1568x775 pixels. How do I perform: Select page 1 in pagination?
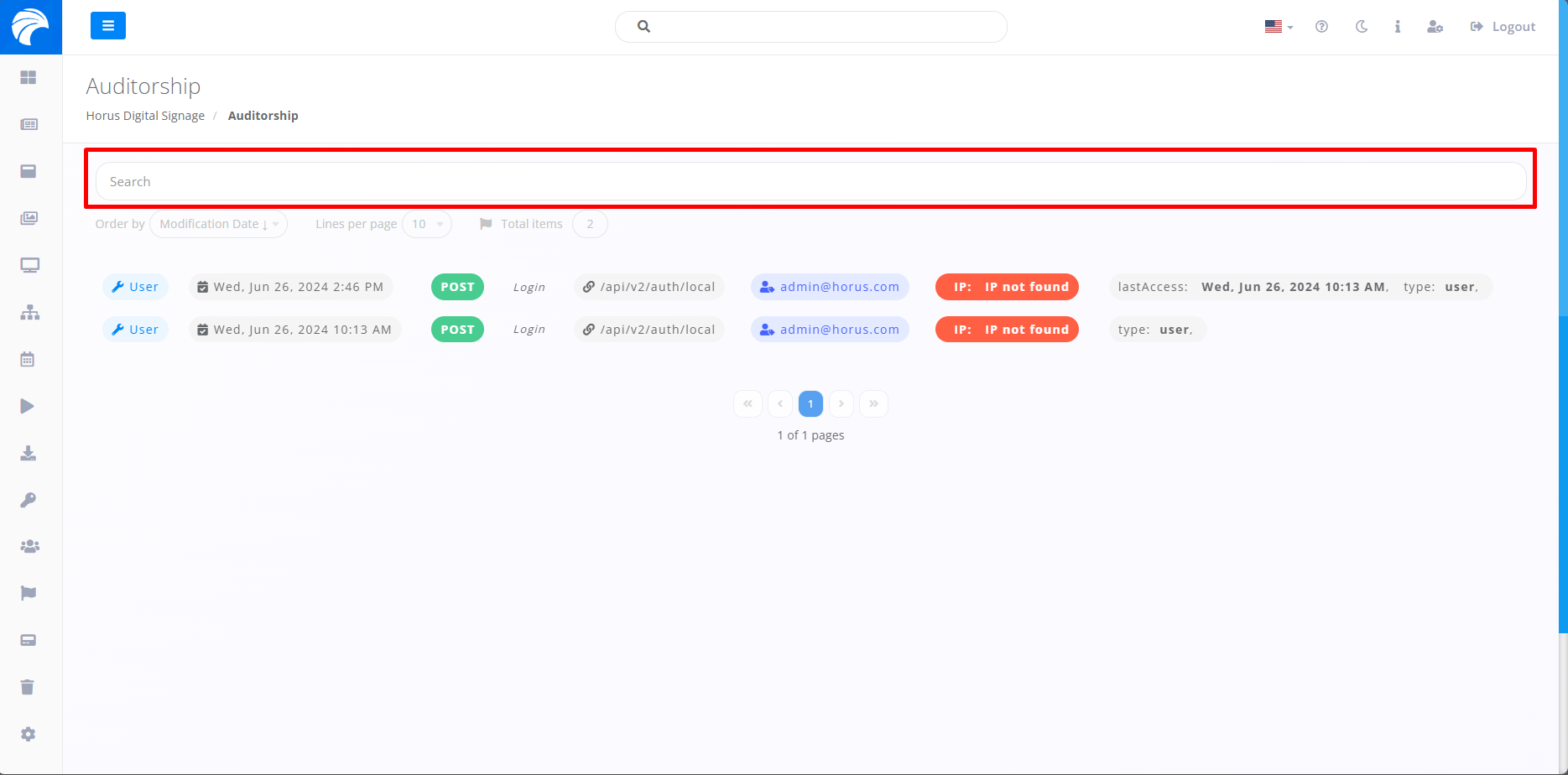pos(810,404)
